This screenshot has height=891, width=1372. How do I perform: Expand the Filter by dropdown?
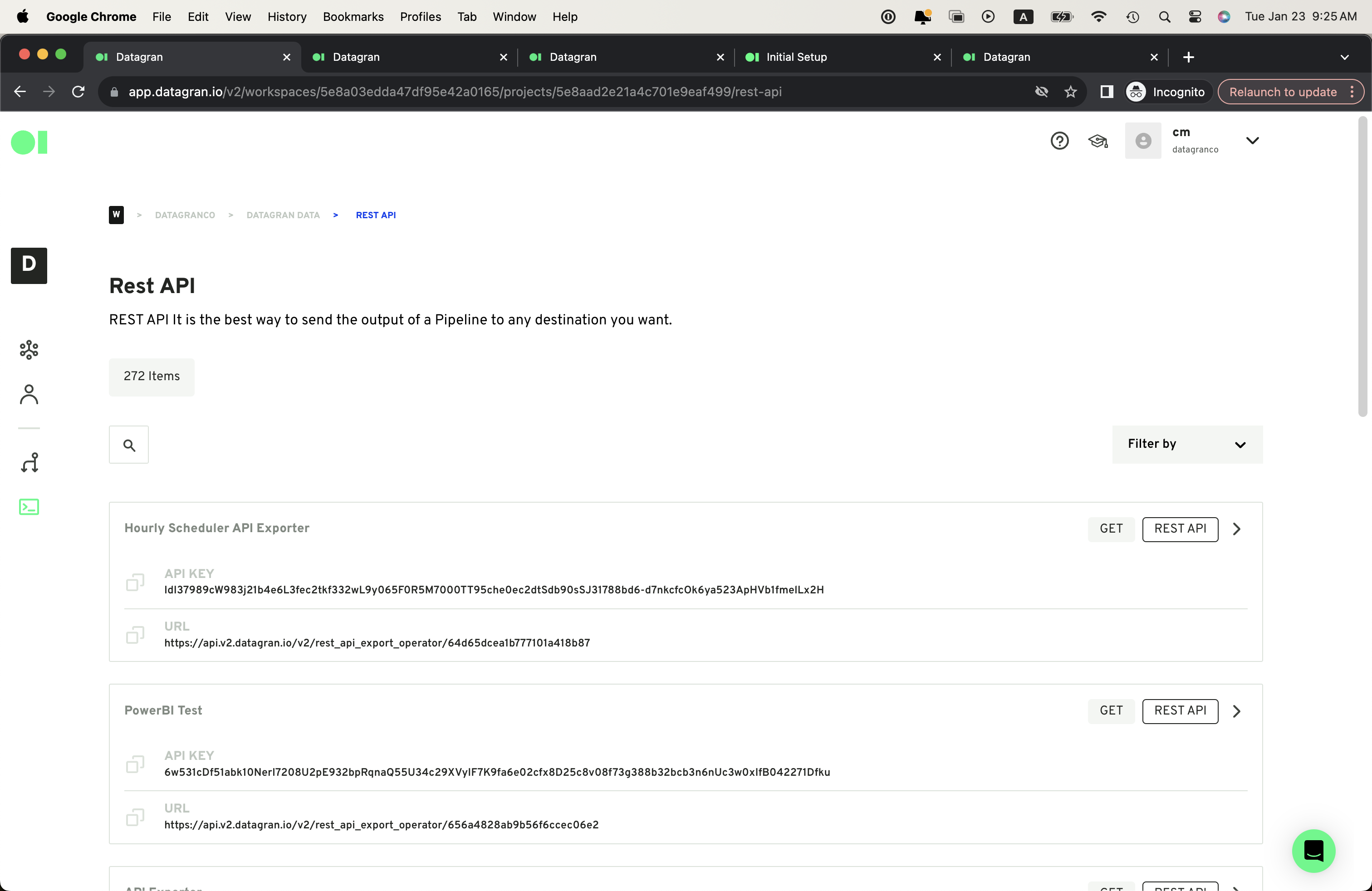(1187, 444)
